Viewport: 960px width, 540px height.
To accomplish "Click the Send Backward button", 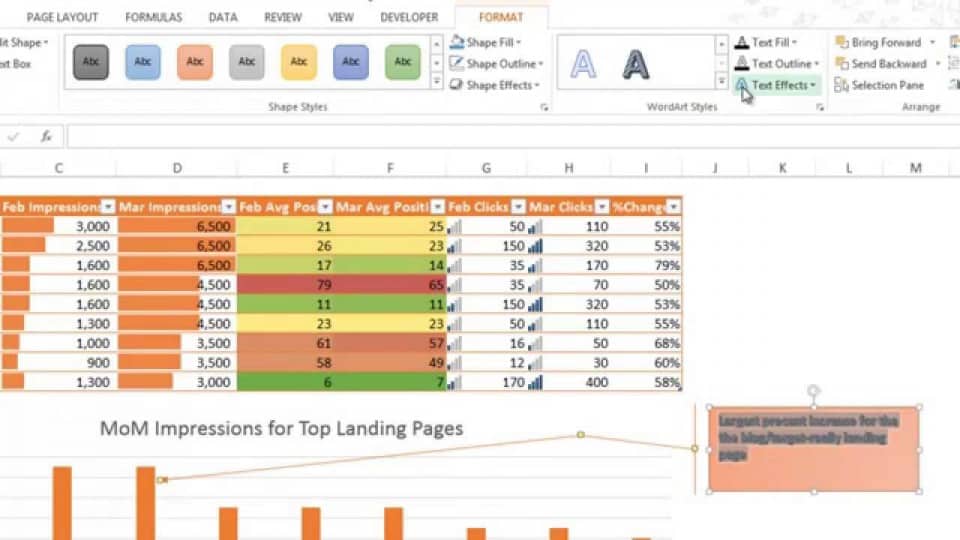I will [x=882, y=64].
